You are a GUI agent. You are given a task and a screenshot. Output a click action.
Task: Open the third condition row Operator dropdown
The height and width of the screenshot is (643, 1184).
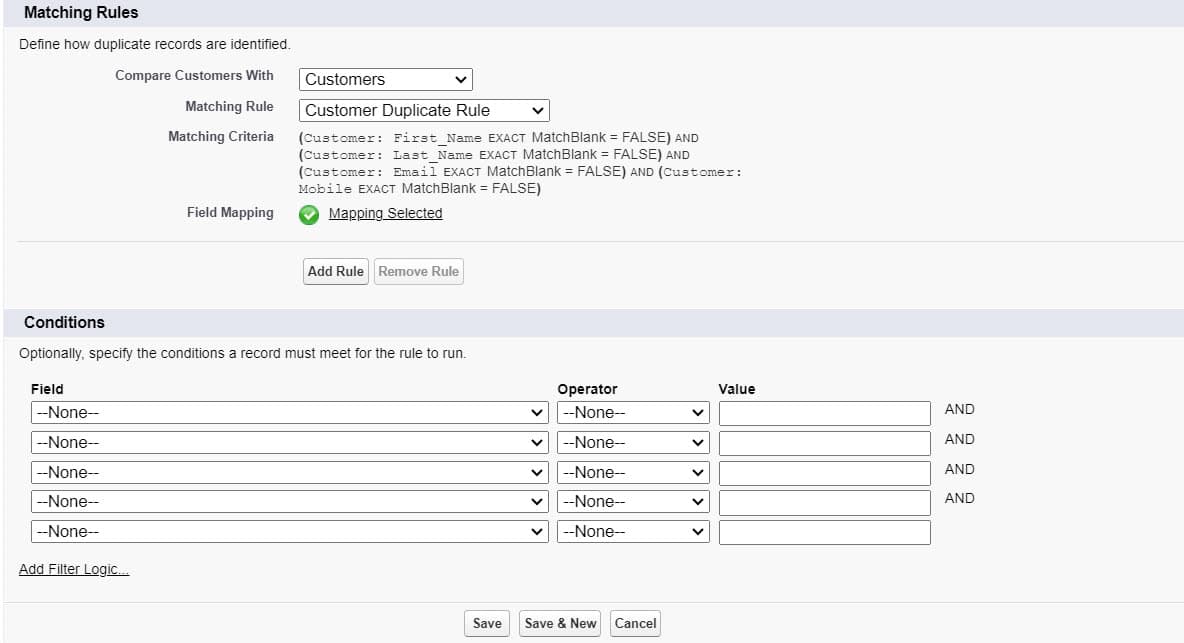pos(633,472)
